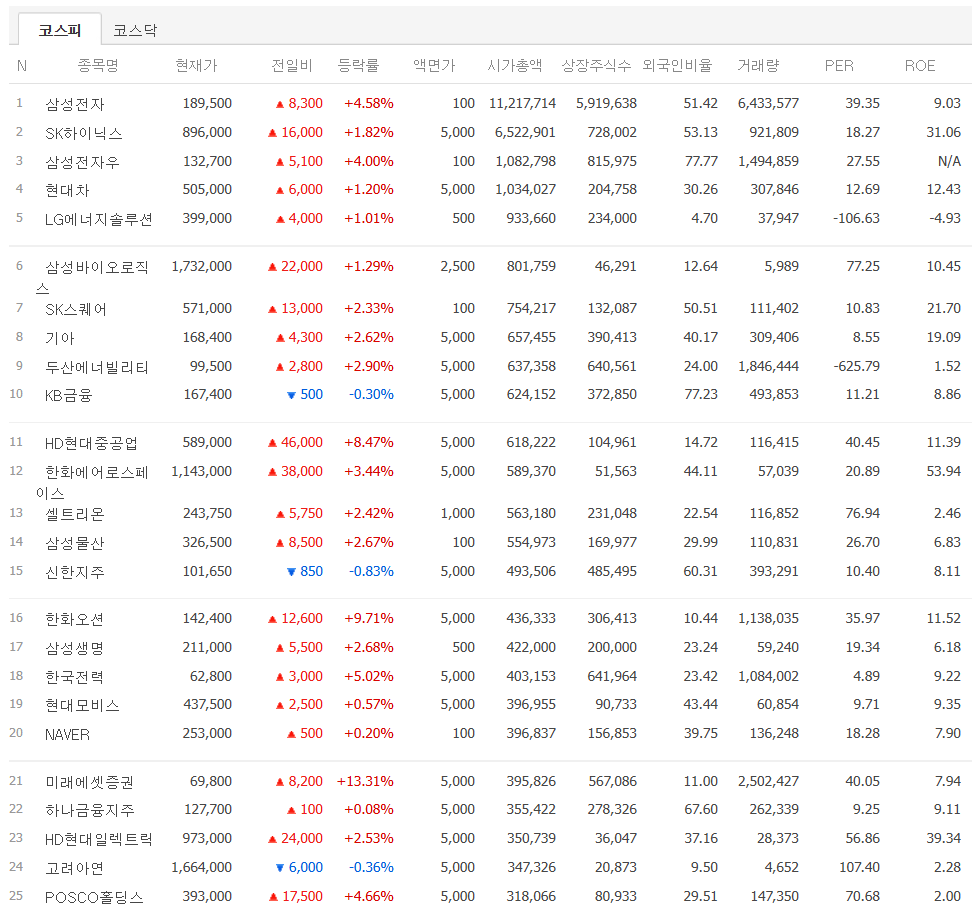This screenshot has width=972, height=920.
Task: Select HD현대중공업 change rate +8.47%
Action: pos(369,443)
